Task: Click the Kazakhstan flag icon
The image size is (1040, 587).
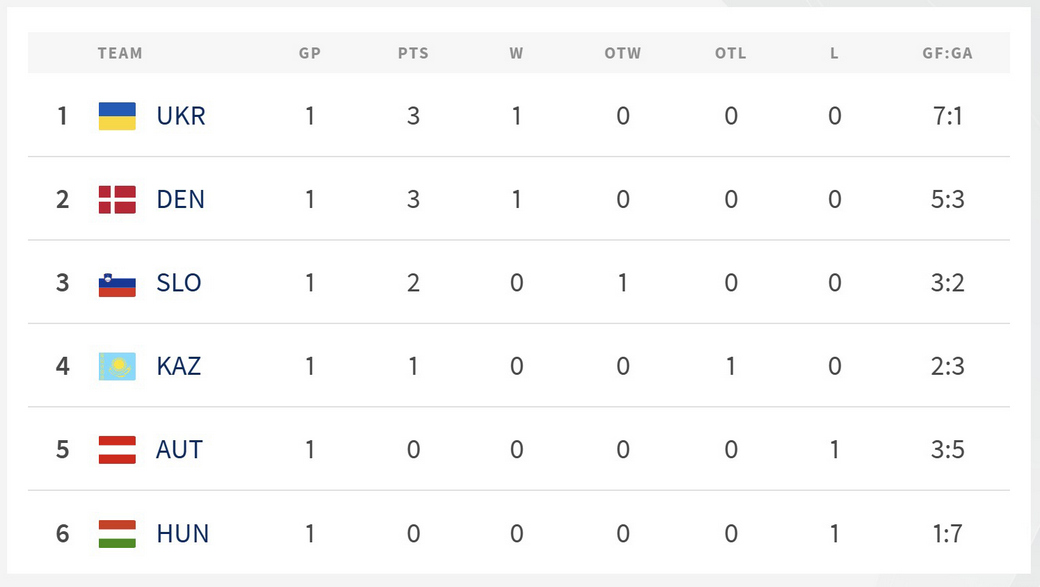Action: pos(117,366)
